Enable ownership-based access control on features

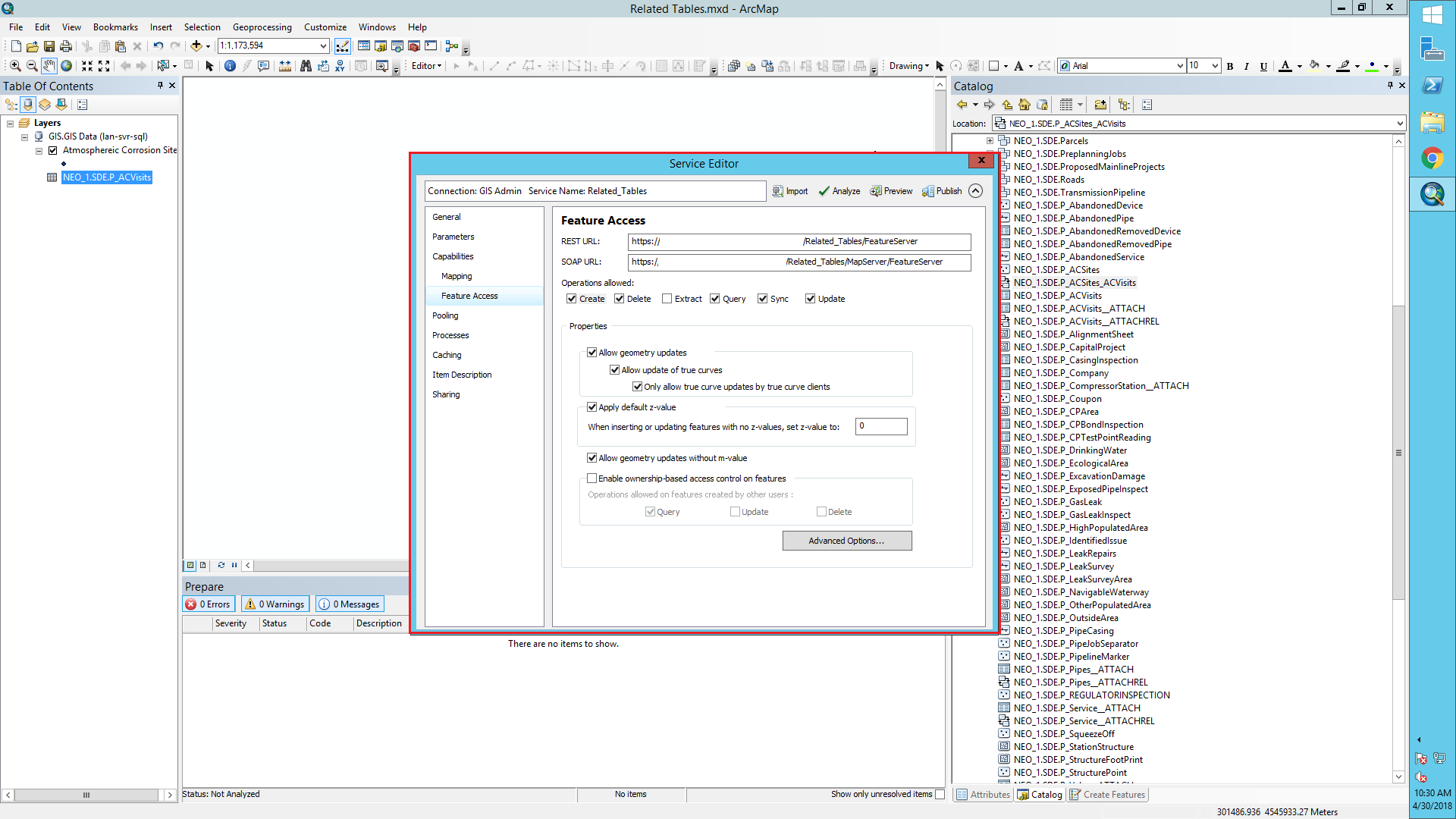(592, 479)
